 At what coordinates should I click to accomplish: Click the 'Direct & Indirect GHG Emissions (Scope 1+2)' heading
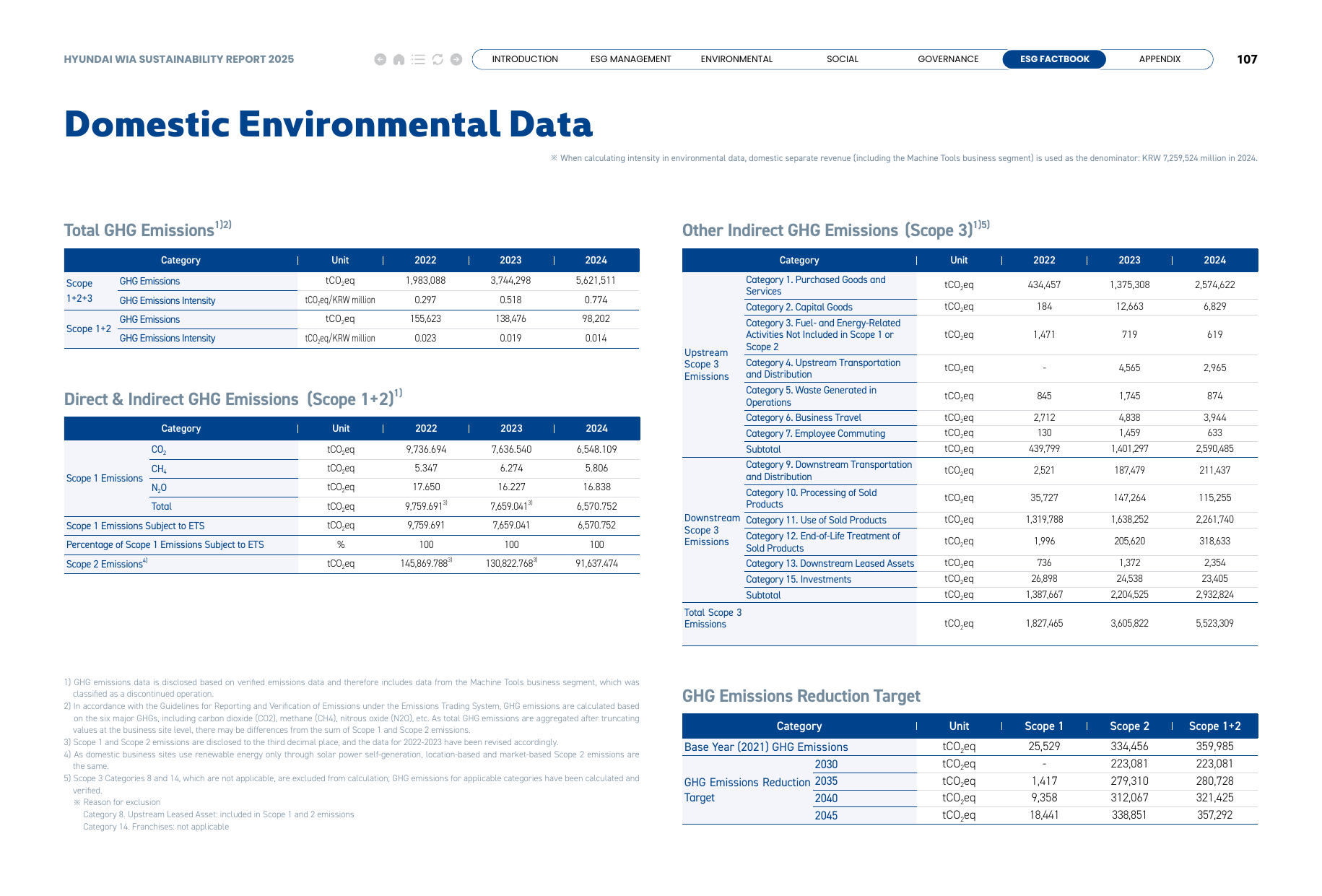(232, 398)
